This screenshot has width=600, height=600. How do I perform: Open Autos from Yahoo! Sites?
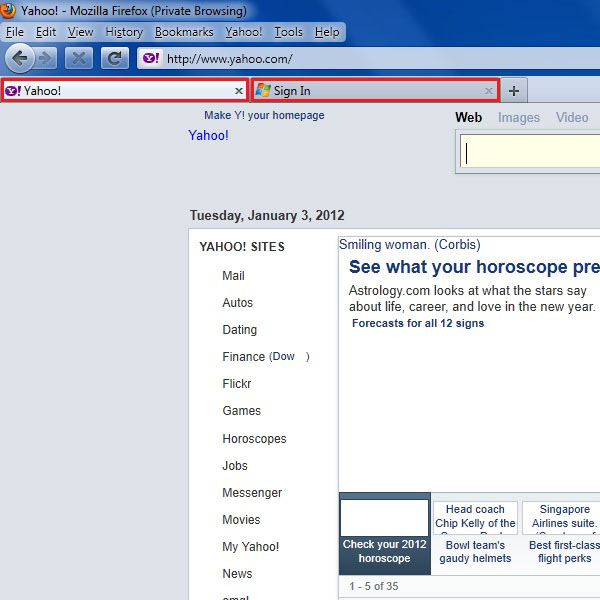(238, 303)
